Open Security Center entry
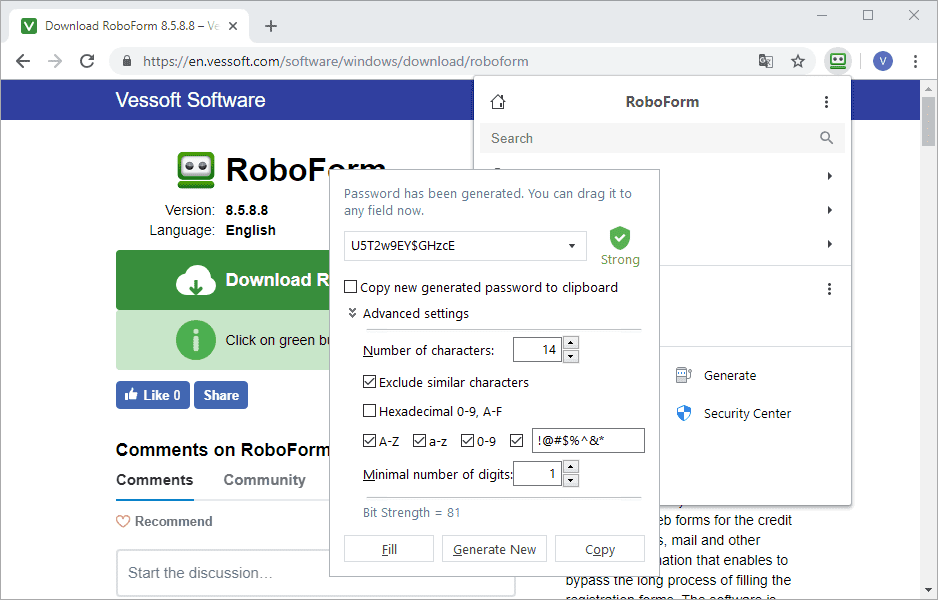The image size is (938, 600). point(747,413)
